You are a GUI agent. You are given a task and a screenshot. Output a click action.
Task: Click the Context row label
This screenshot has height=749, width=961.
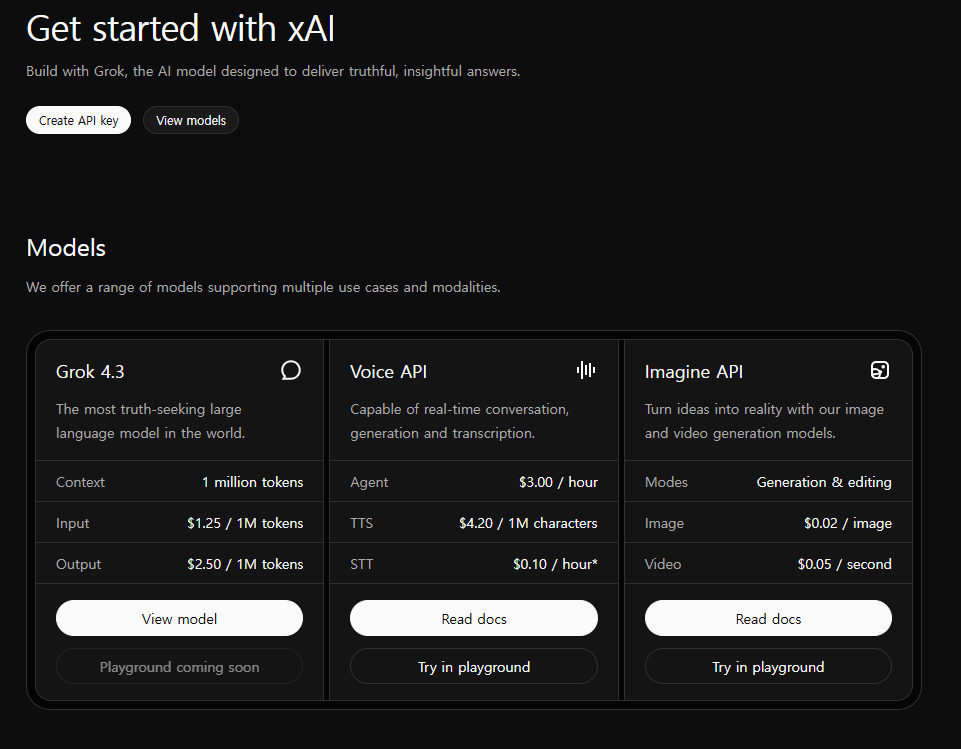[x=80, y=482]
